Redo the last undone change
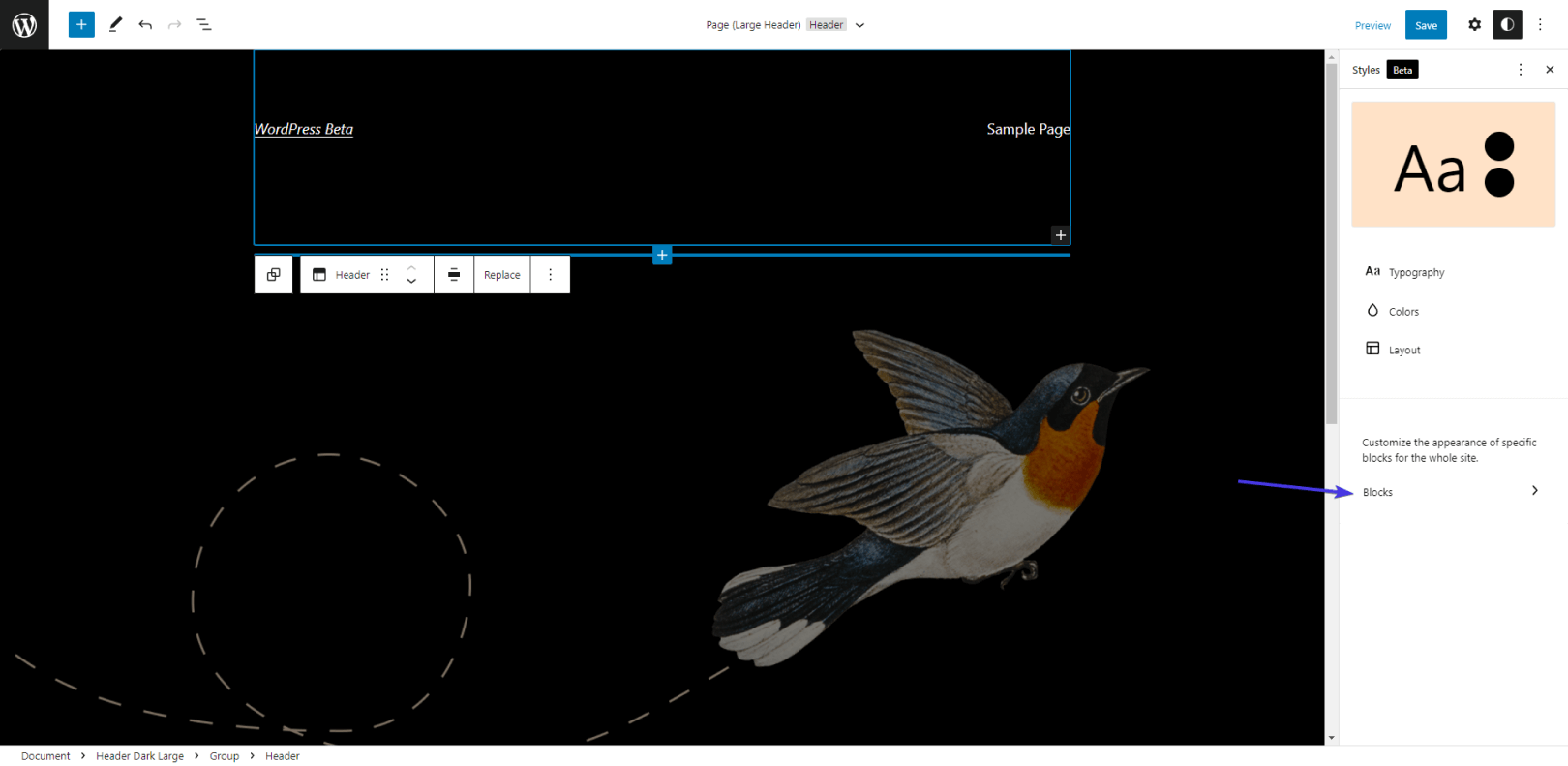This screenshot has width=1568, height=766. coord(174,25)
